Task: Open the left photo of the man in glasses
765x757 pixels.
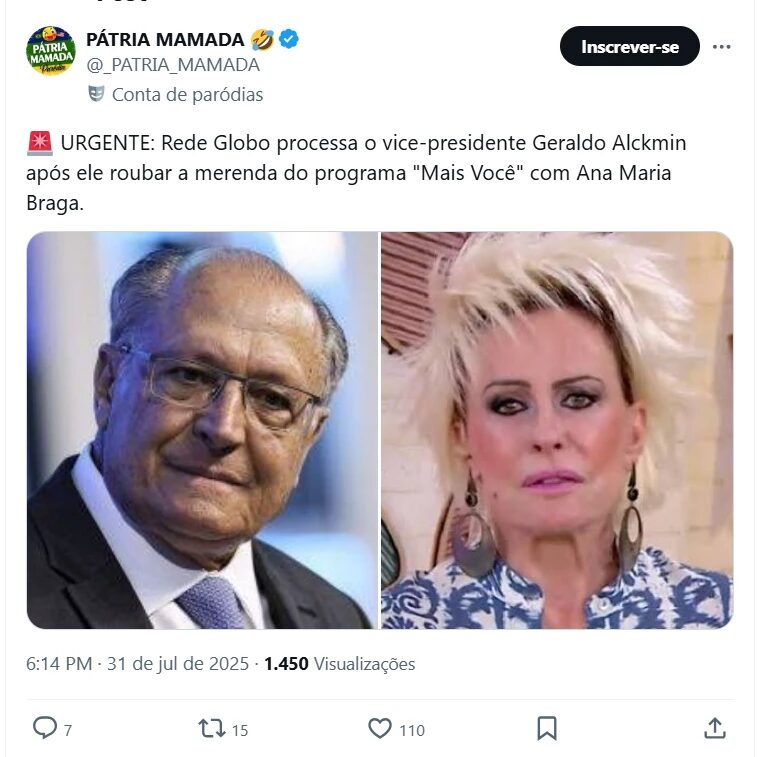Action: pyautogui.click(x=202, y=430)
